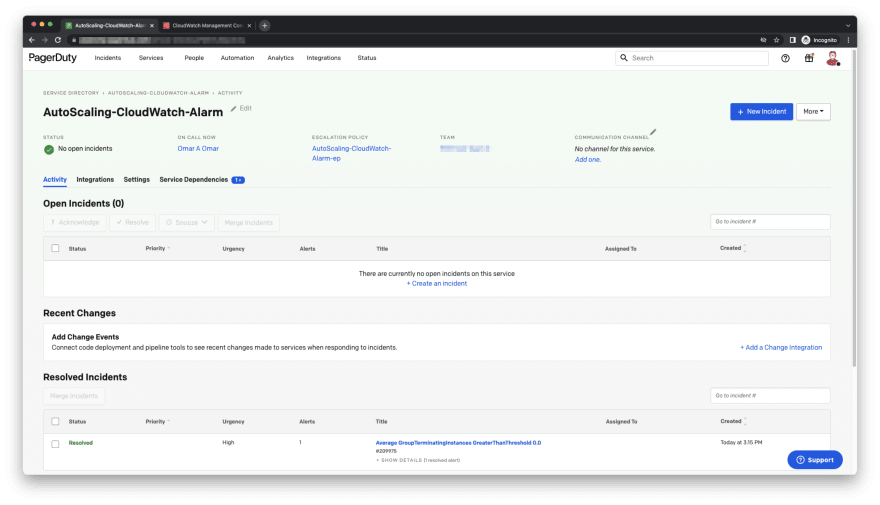Click the Acknowledge button
The width and height of the screenshot is (880, 505).
tap(75, 223)
